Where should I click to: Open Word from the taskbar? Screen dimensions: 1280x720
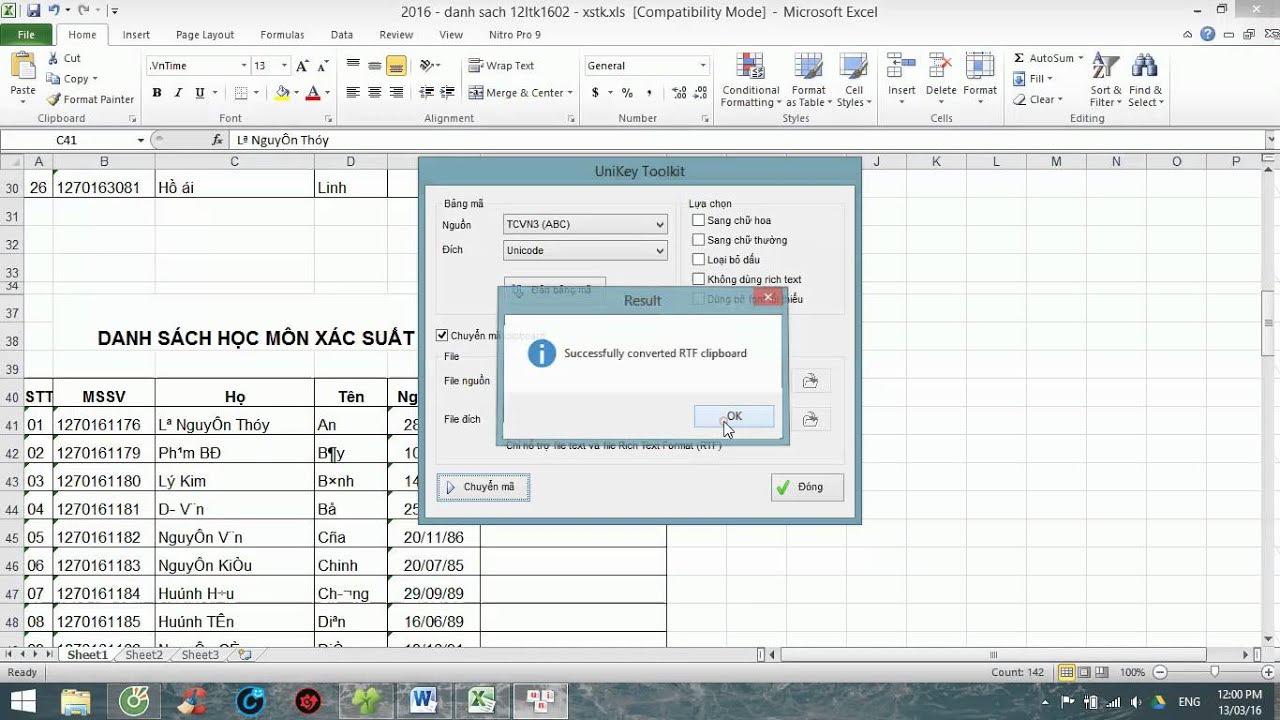pos(422,700)
